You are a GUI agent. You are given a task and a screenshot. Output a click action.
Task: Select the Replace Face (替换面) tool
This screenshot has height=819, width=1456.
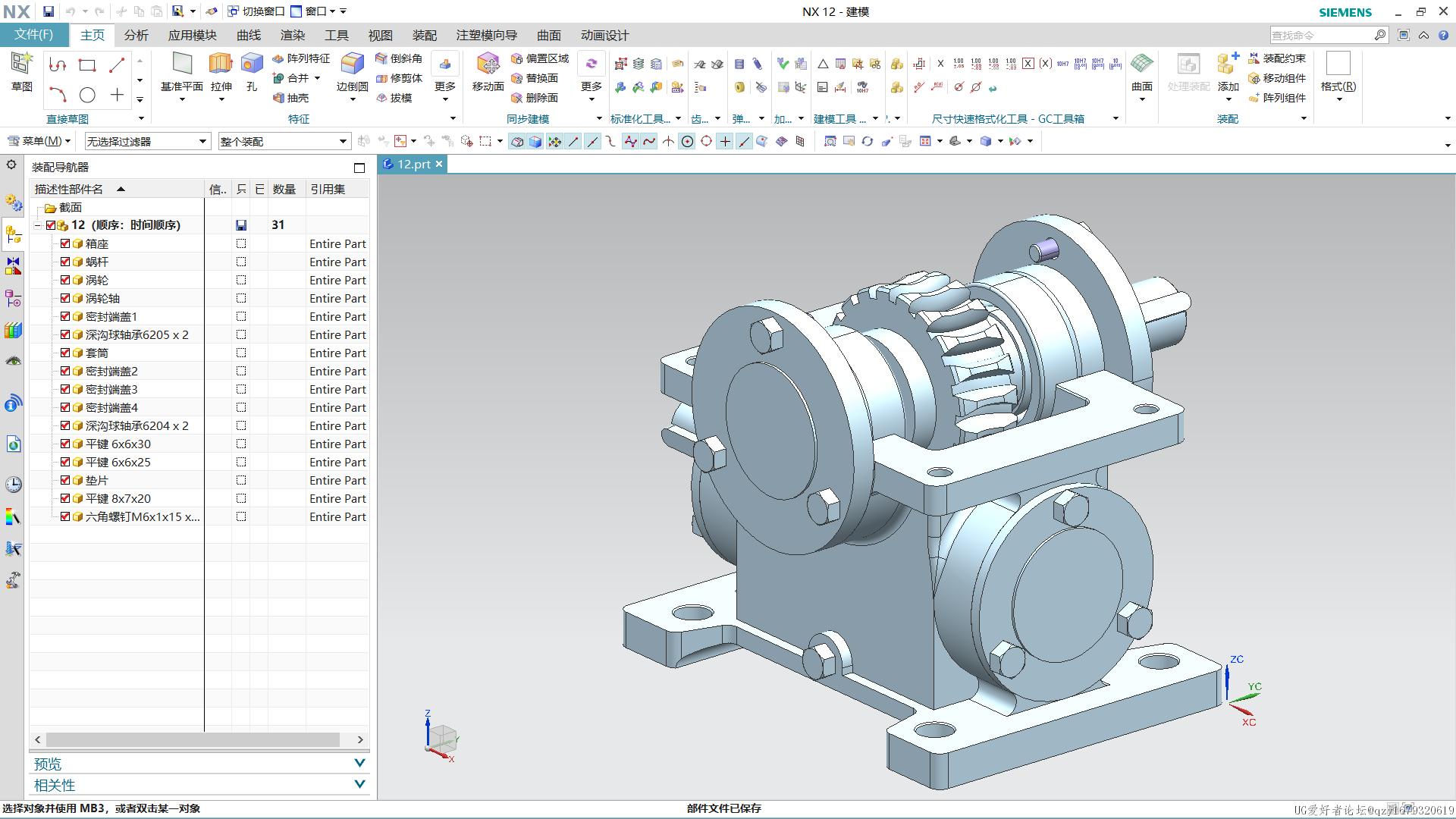pyautogui.click(x=535, y=78)
